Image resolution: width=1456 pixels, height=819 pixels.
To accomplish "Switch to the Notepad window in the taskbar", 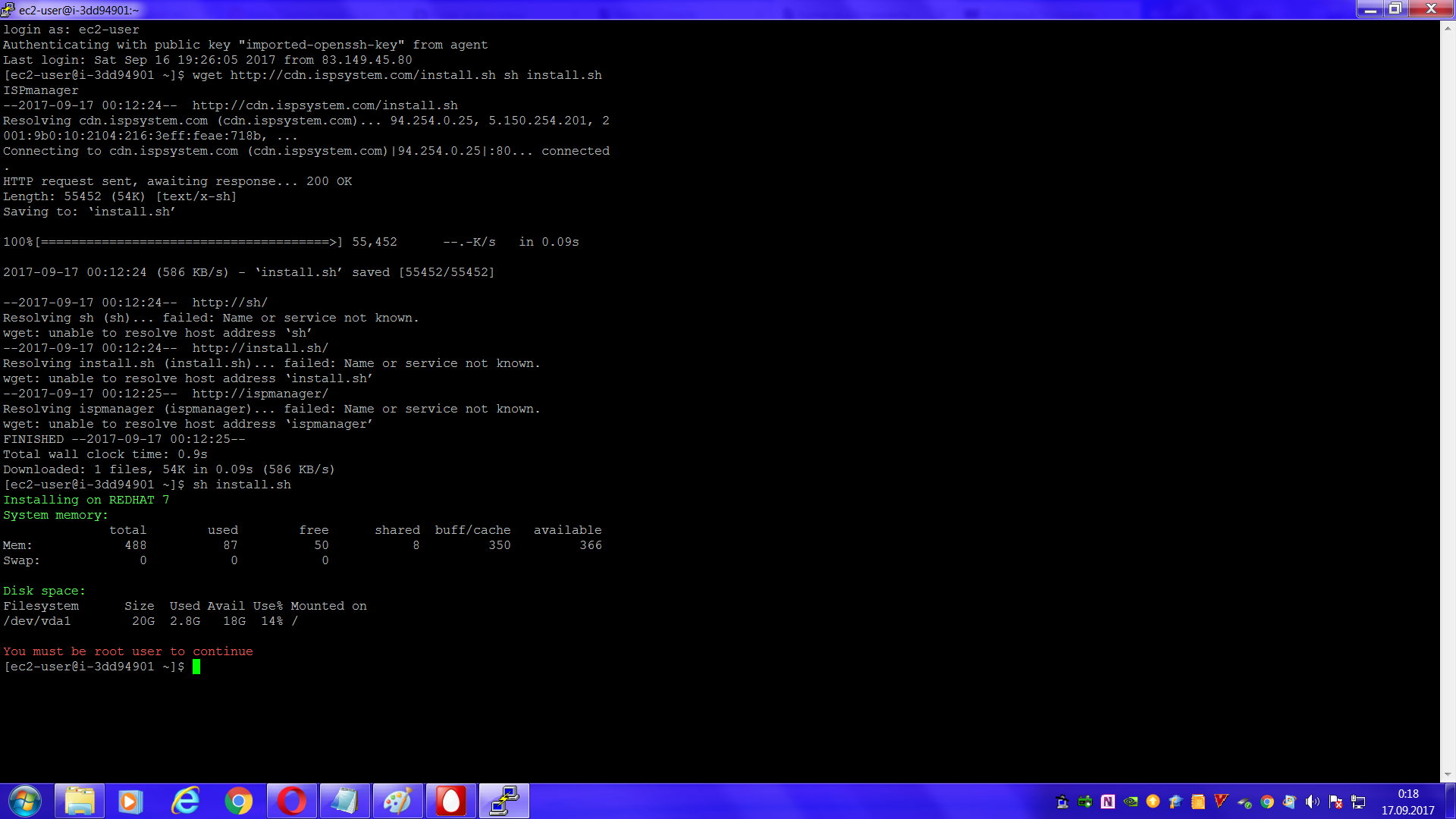I will (x=345, y=802).
